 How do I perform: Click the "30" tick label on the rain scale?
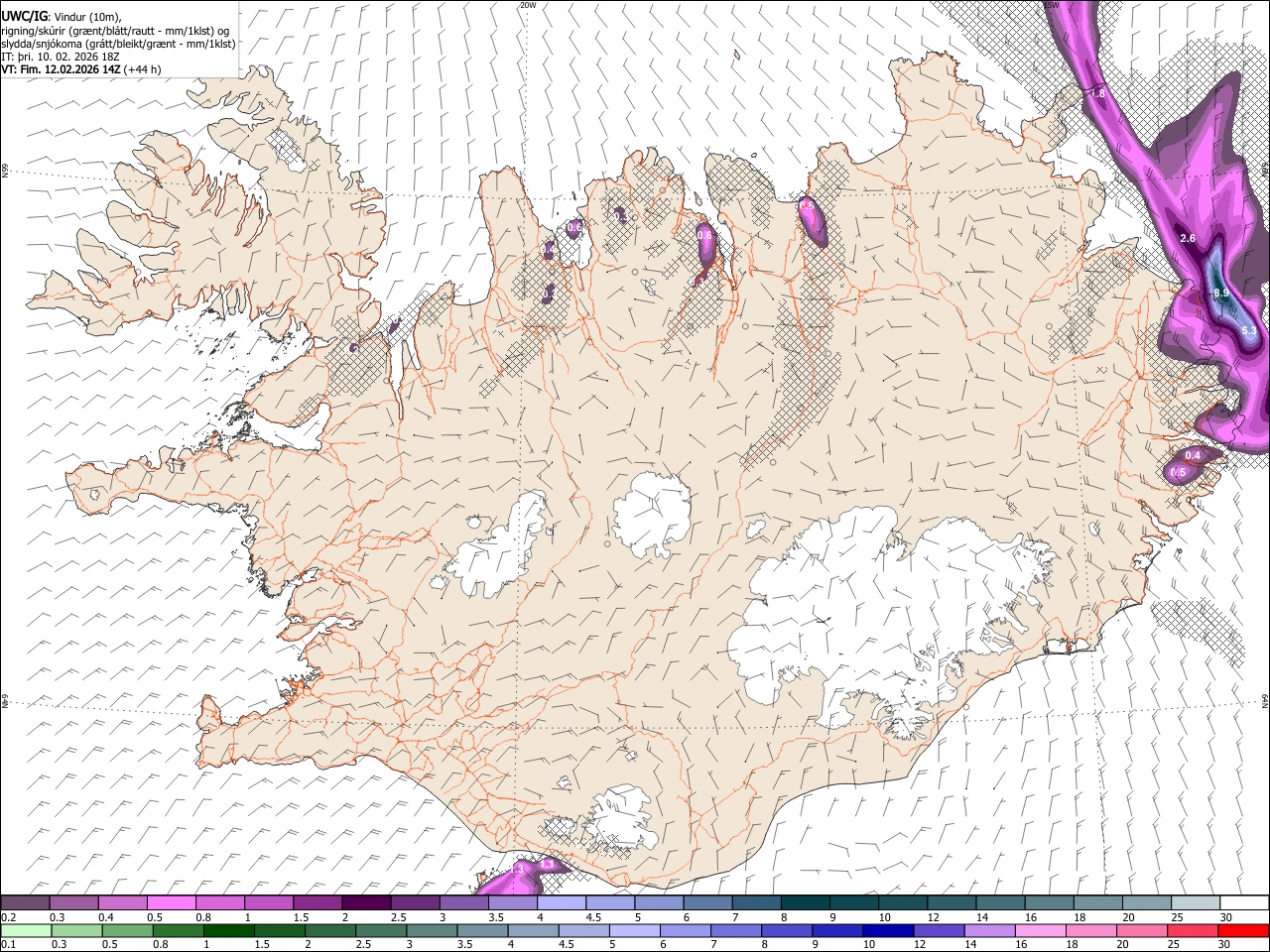[x=1225, y=944]
